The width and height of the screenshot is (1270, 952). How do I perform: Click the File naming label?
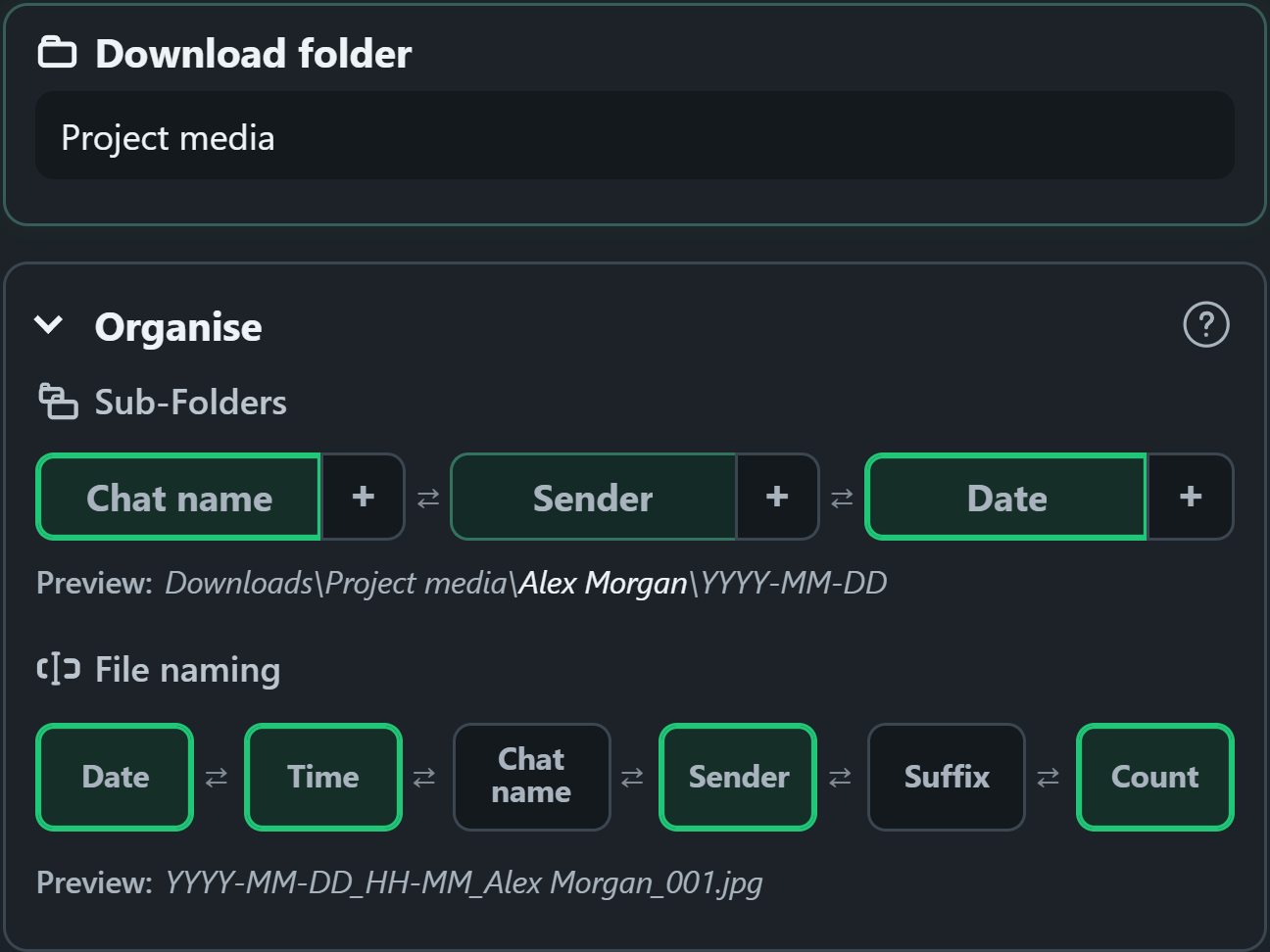click(x=188, y=670)
